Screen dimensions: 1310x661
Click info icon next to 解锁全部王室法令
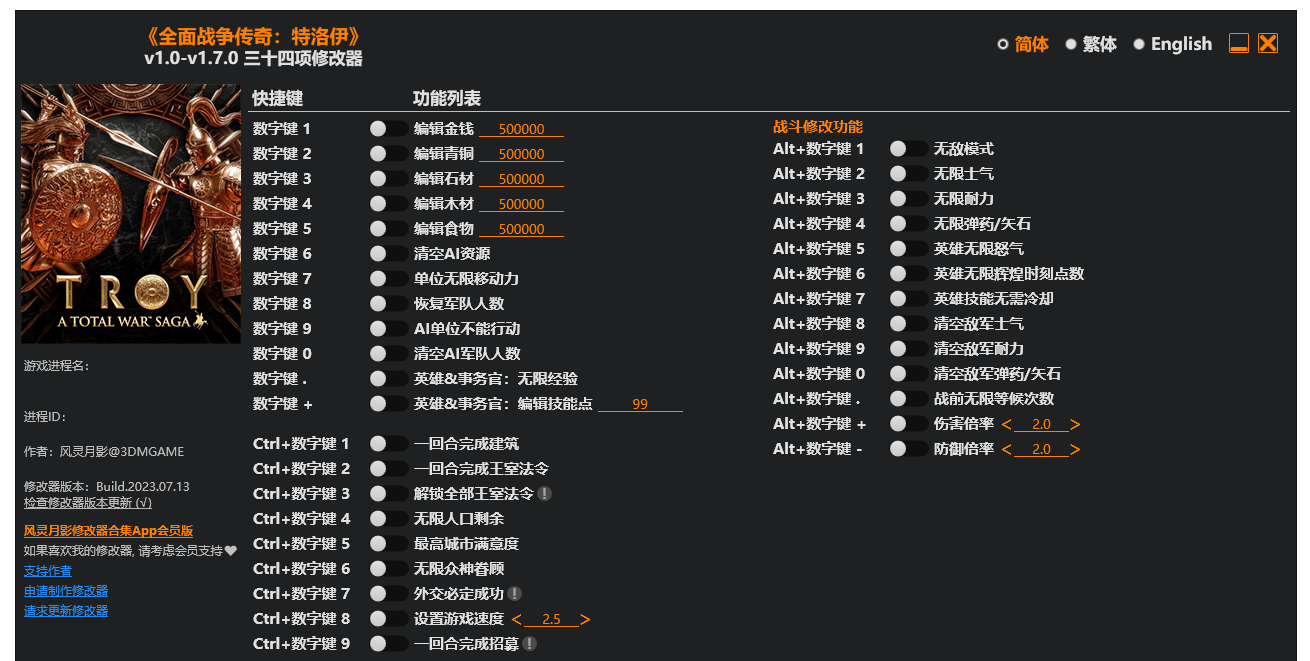click(544, 494)
